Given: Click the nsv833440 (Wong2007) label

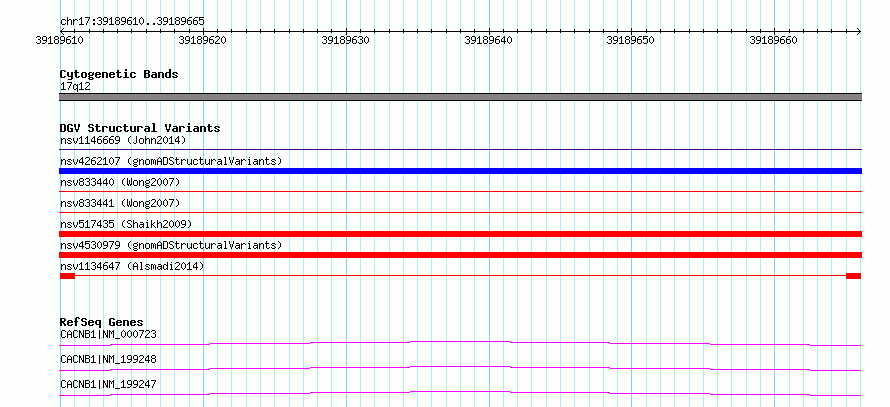Looking at the screenshot, I should (120, 182).
